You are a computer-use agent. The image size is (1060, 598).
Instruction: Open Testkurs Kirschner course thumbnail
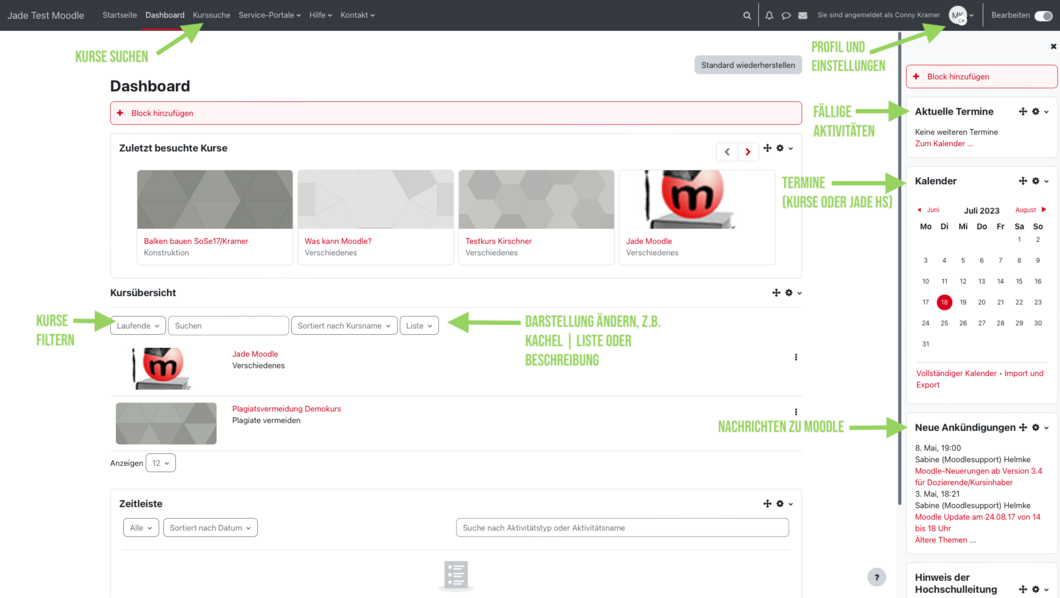pos(537,199)
